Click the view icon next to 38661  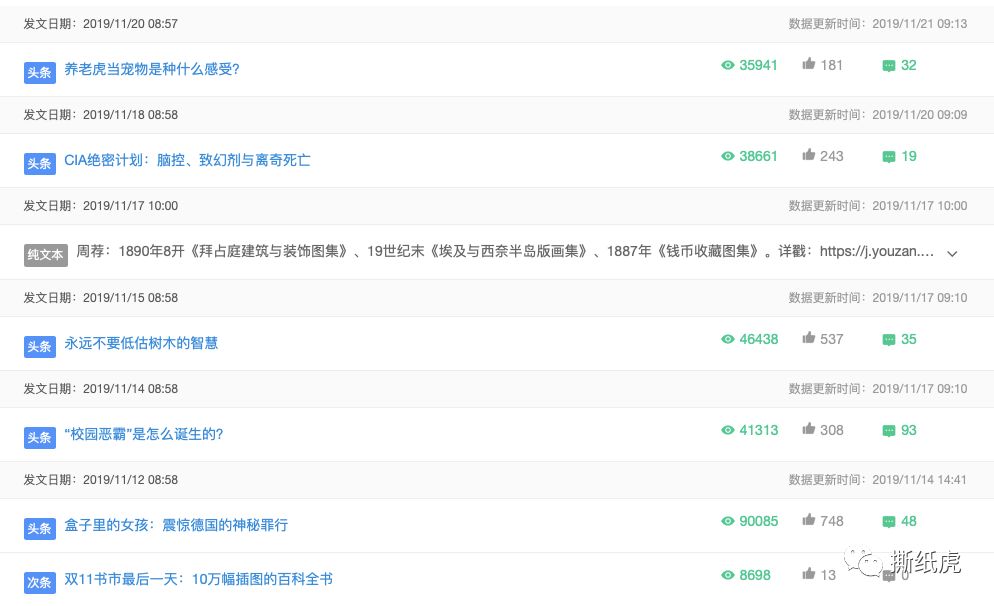[x=729, y=156]
